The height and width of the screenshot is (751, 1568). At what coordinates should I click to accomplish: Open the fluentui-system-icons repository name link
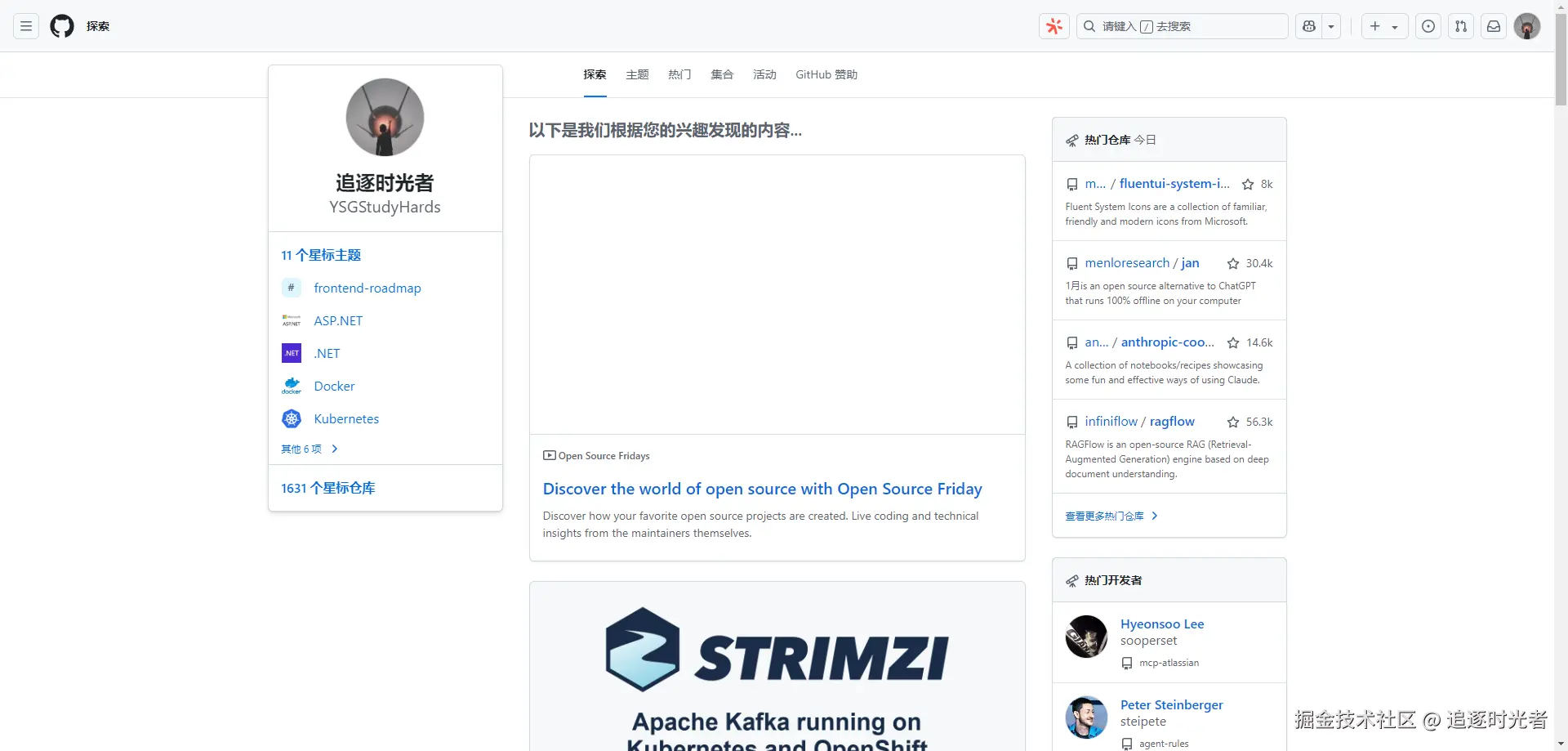pos(1174,184)
